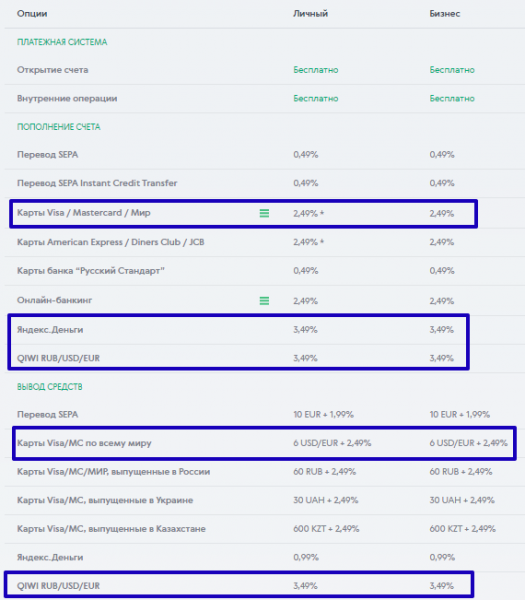Select the Бизнес column header

tap(444, 14)
